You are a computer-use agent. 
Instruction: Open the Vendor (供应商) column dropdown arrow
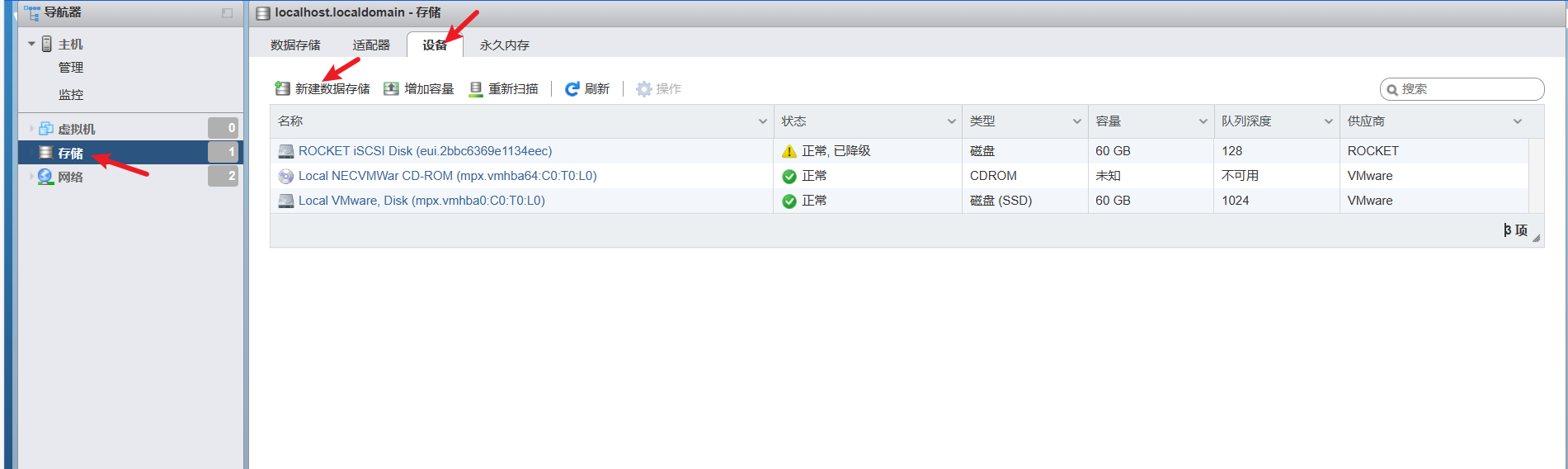click(1517, 121)
